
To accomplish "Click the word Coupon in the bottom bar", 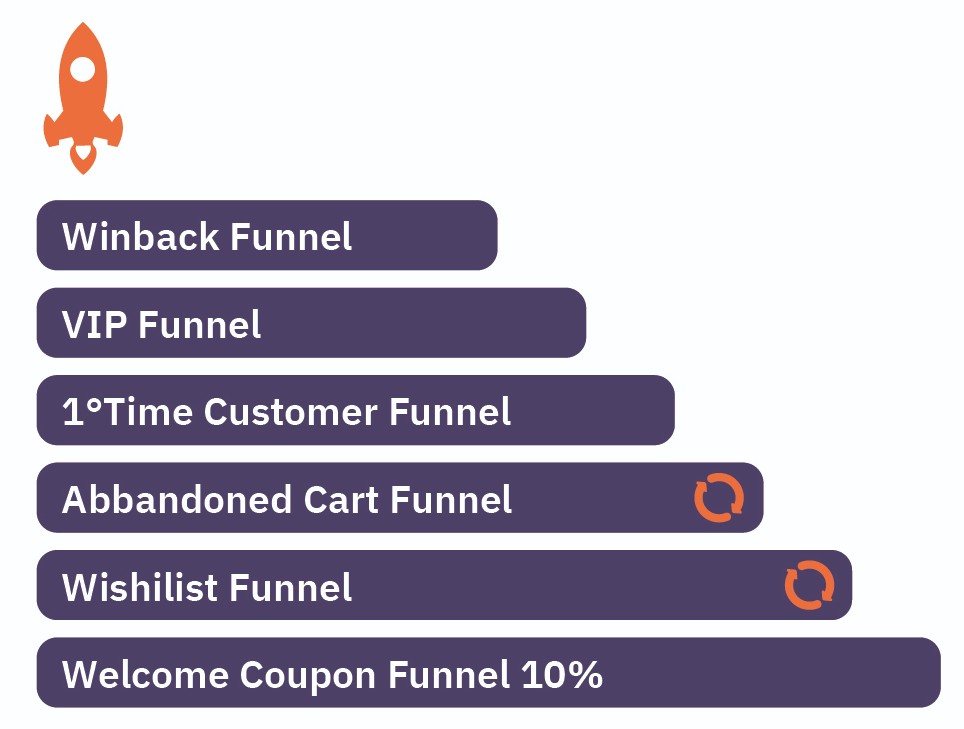I will click(308, 676).
